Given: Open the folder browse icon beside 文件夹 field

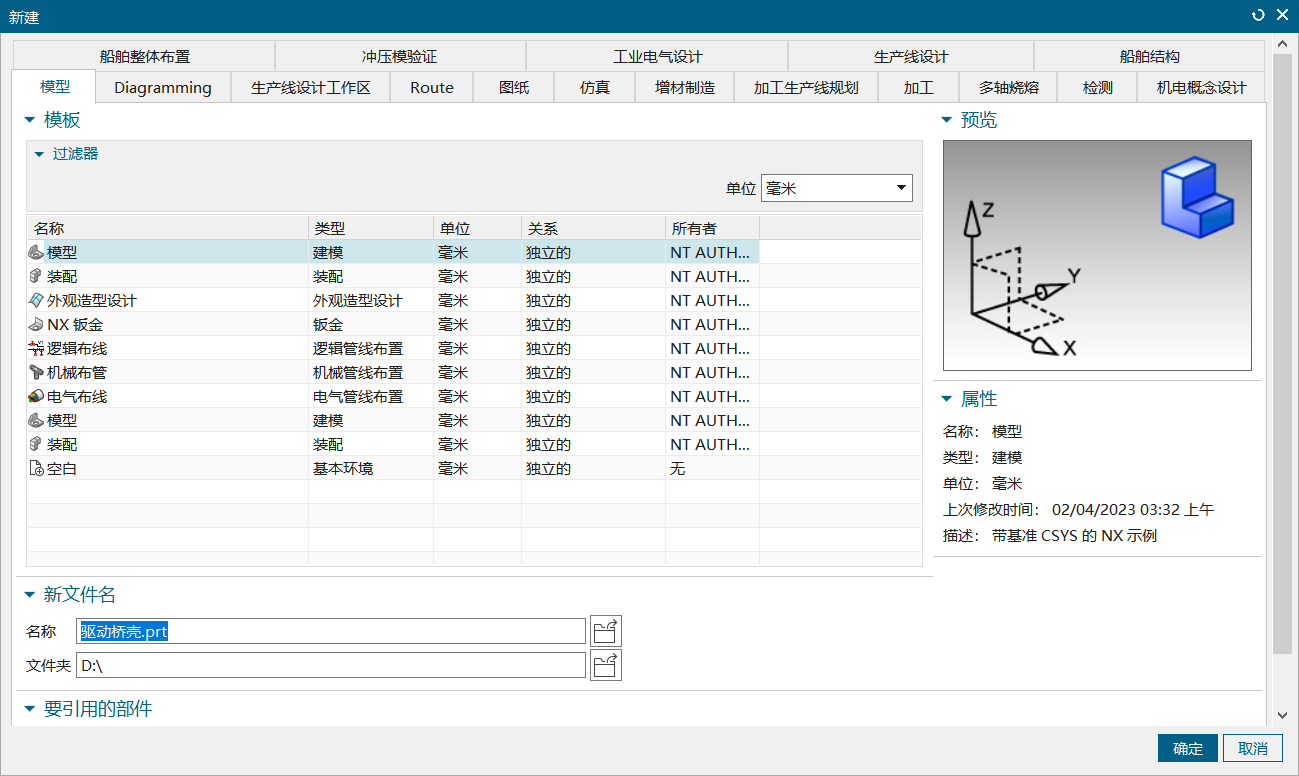Looking at the screenshot, I should click(606, 664).
